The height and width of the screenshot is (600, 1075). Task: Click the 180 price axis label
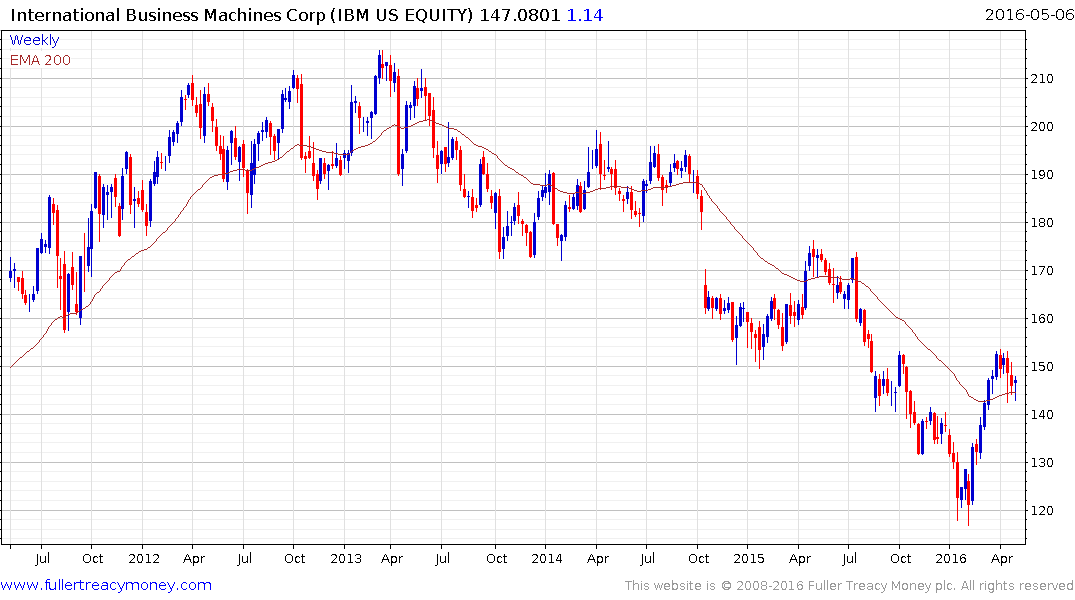point(1042,223)
